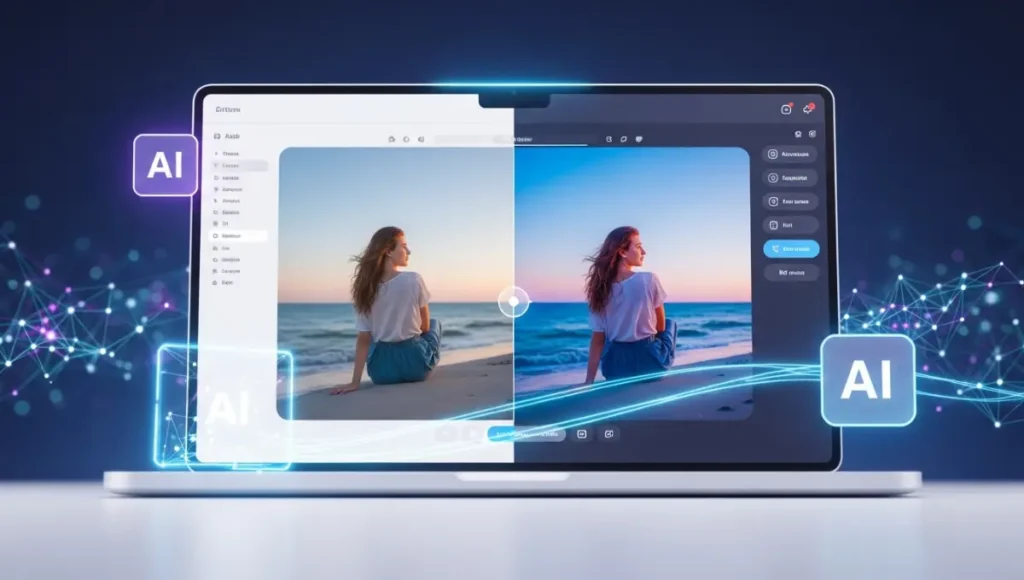Image resolution: width=1024 pixels, height=580 pixels.
Task: Click the before/after comparison slider handle
Action: [513, 300]
